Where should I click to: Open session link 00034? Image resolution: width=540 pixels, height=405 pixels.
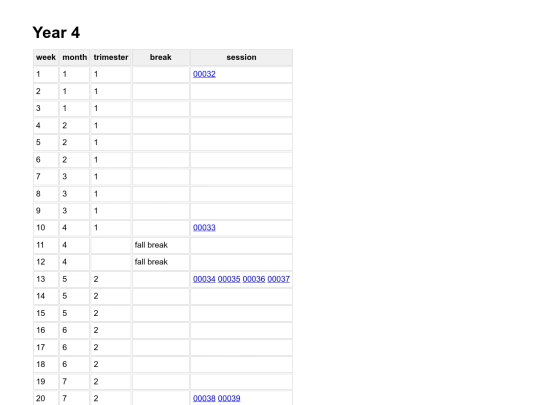point(204,279)
